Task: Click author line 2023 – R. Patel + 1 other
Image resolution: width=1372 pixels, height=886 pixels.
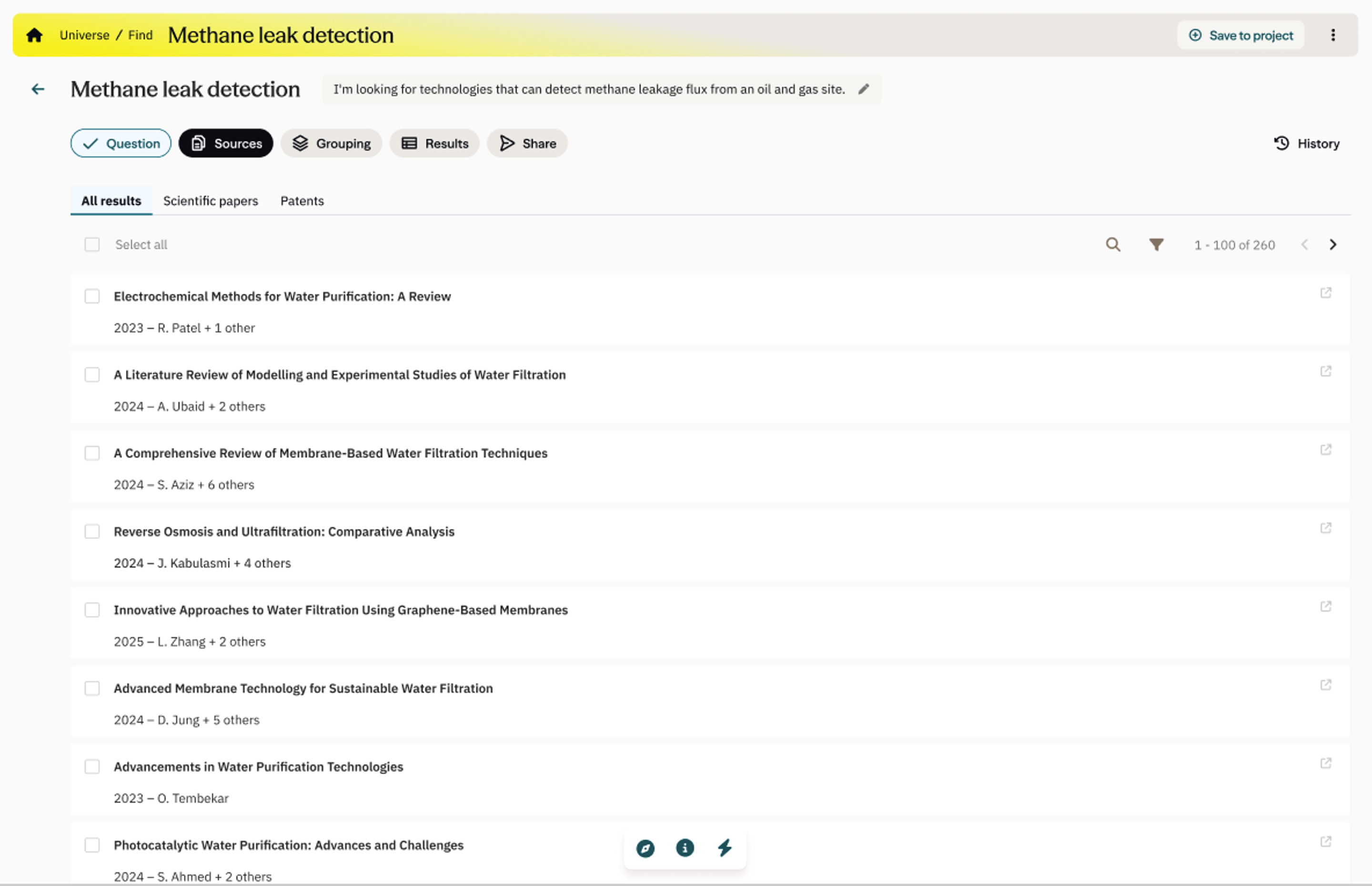Action: (x=185, y=328)
